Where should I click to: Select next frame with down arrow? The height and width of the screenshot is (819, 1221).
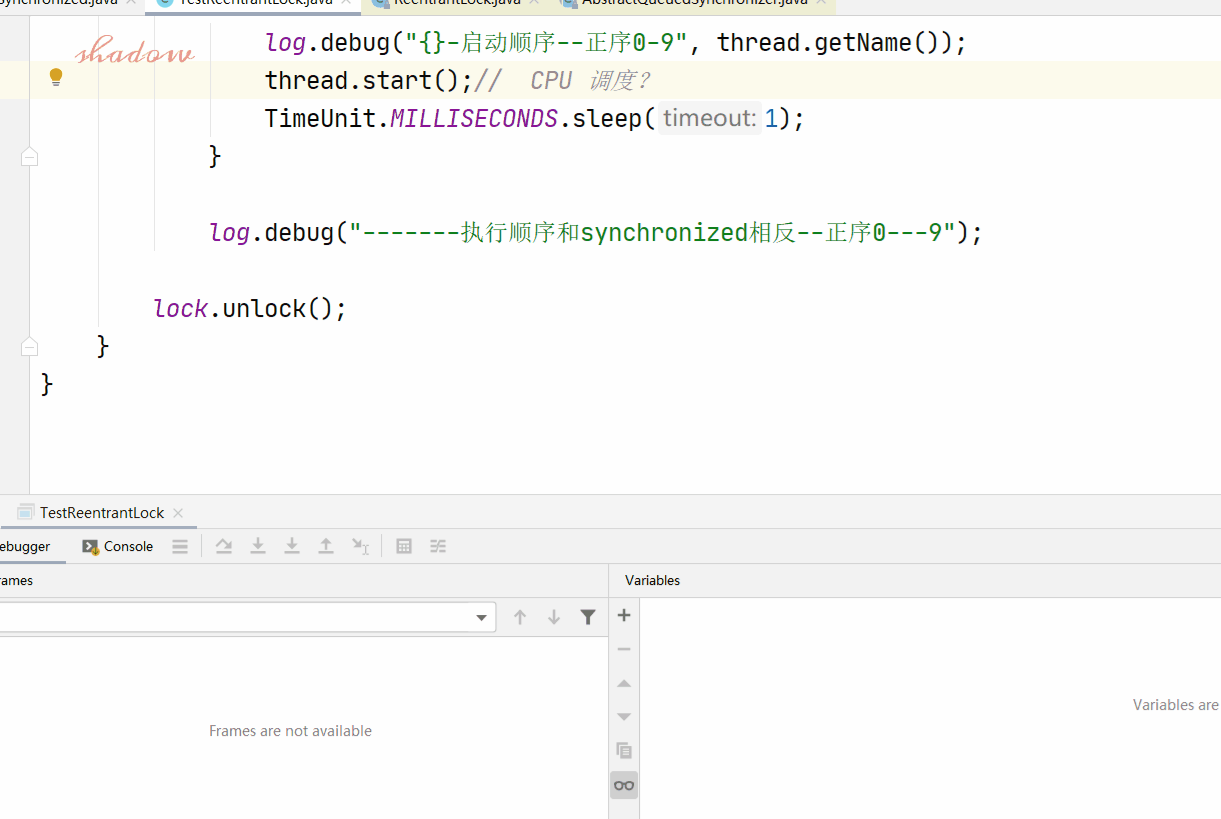pos(554,617)
